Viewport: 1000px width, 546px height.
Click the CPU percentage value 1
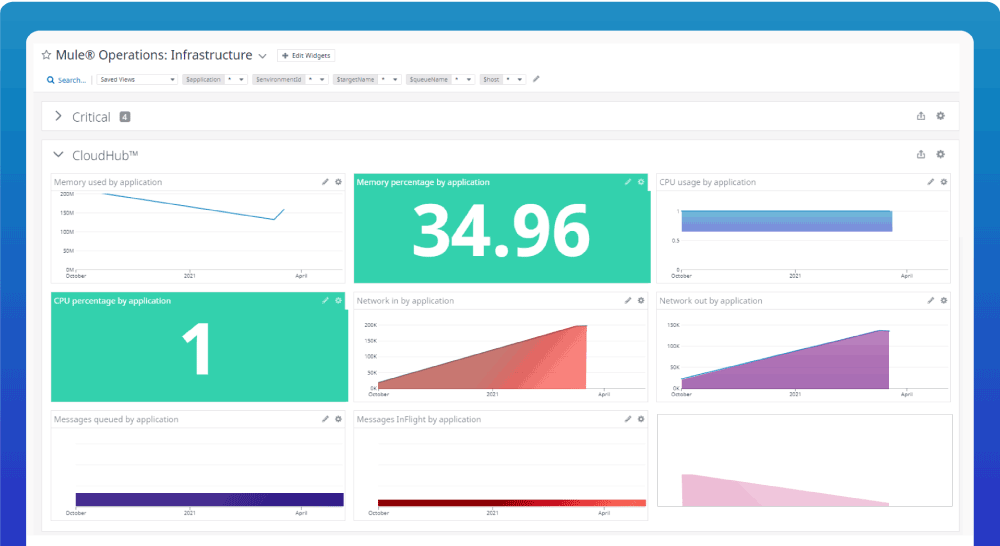click(x=196, y=349)
